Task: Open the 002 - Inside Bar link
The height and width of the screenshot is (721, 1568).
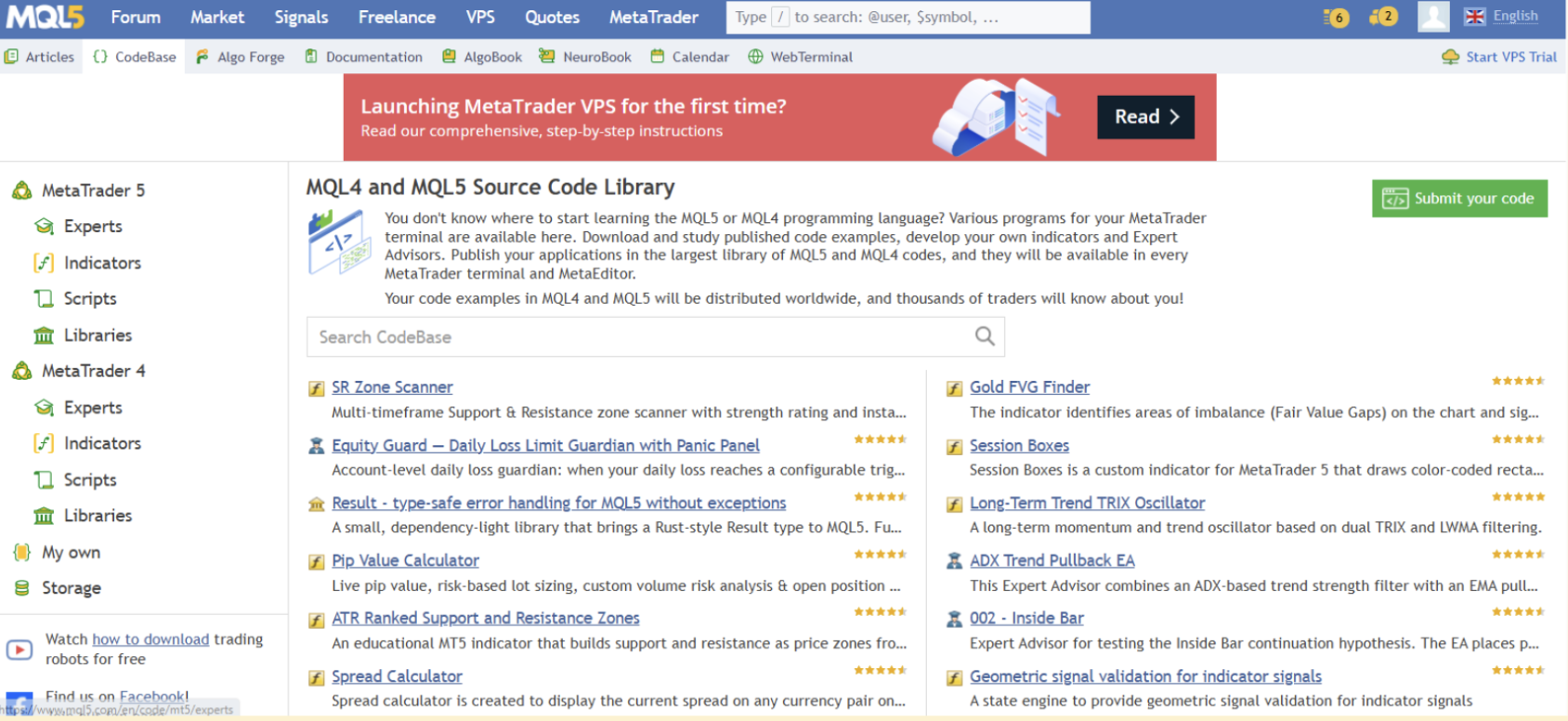Action: point(1026,619)
